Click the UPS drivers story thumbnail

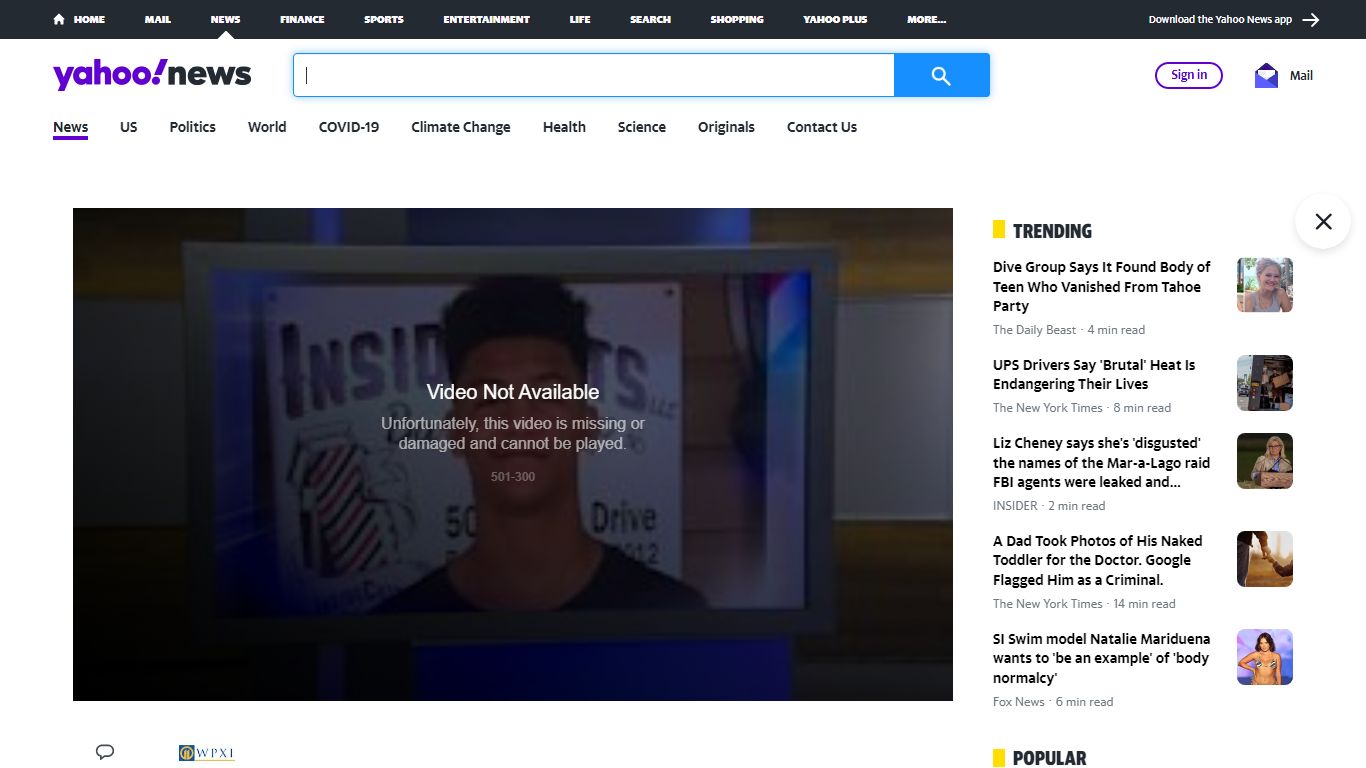(1265, 383)
